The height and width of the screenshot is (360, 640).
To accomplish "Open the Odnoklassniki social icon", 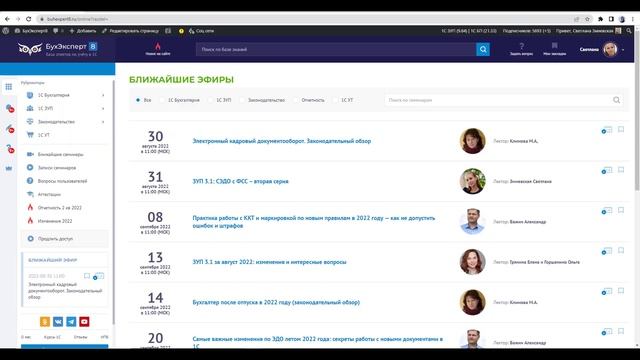I will click(45, 322).
